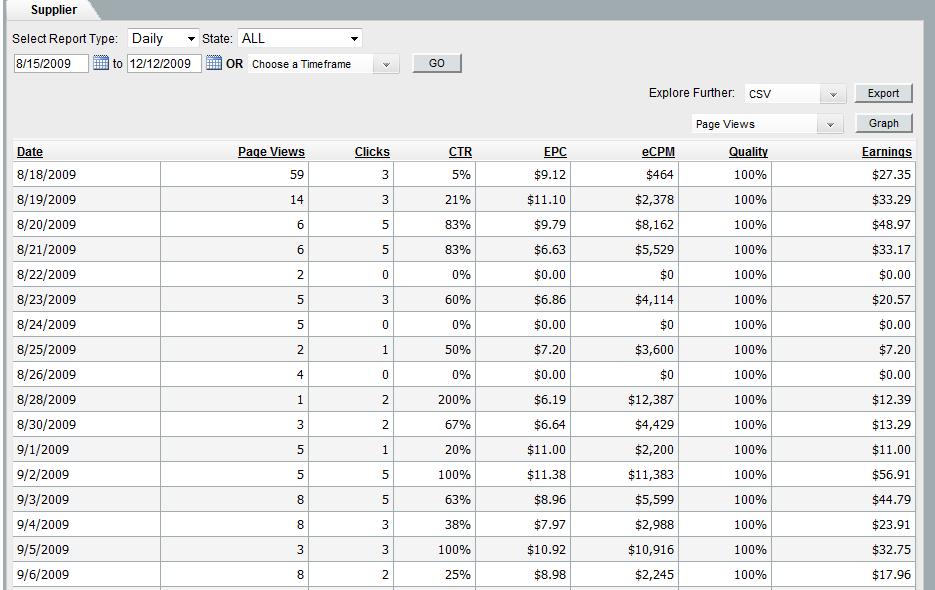Click the start date field 8/15/2009

point(50,63)
